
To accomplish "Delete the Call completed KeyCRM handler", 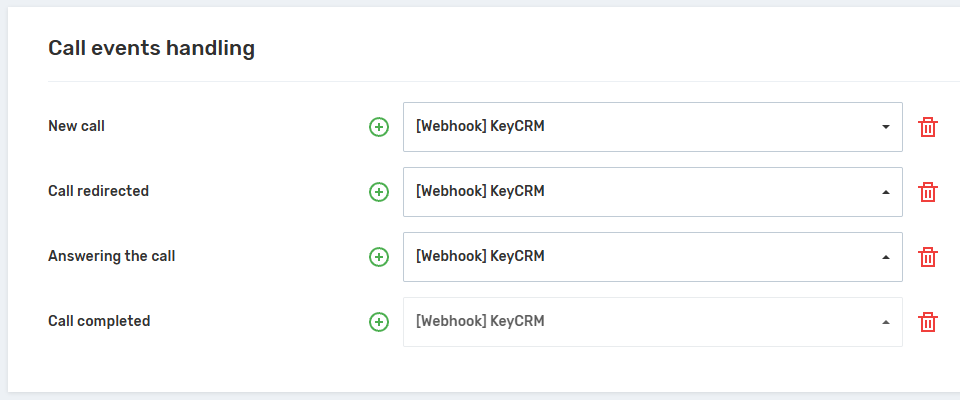I will pos(928,322).
